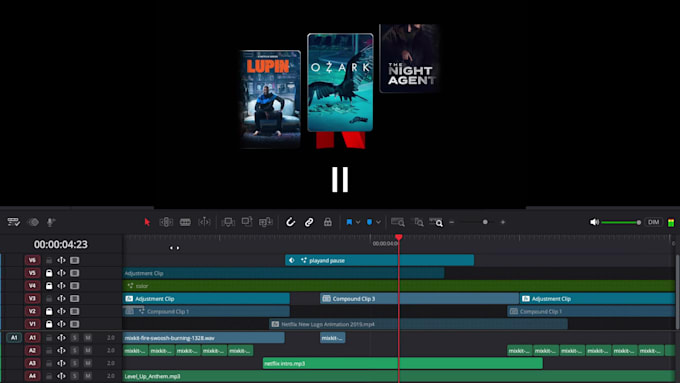Mute the A4 audio track
The image size is (680, 383).
(88, 376)
